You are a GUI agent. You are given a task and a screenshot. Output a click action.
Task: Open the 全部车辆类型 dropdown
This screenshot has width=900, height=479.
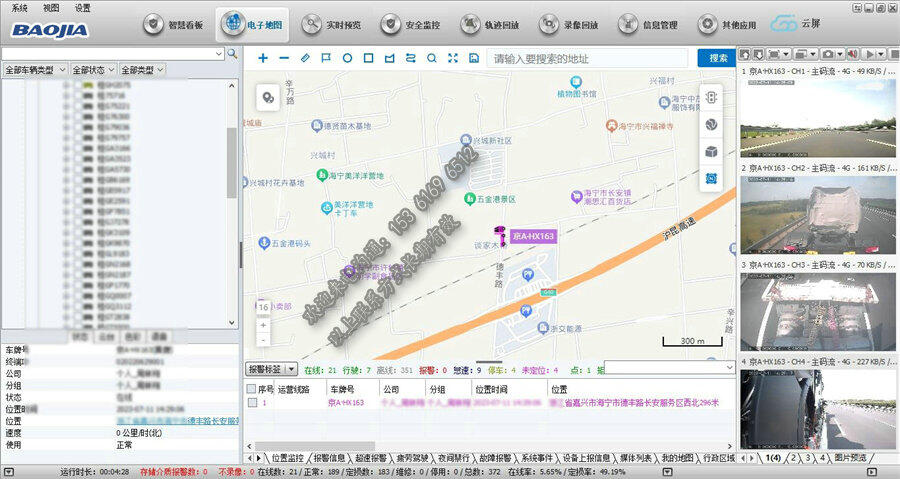click(35, 70)
